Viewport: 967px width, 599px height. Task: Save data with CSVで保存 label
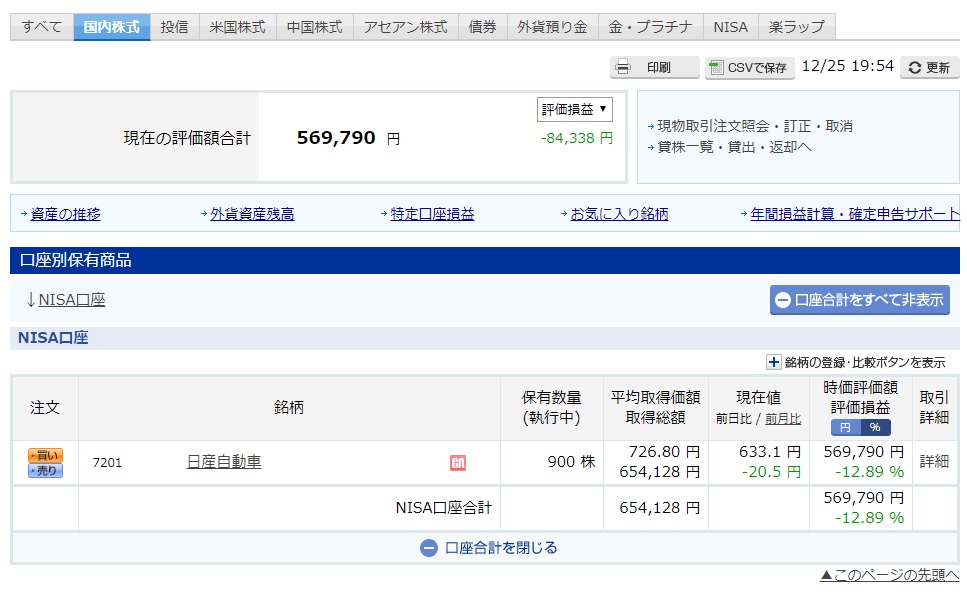coord(757,68)
